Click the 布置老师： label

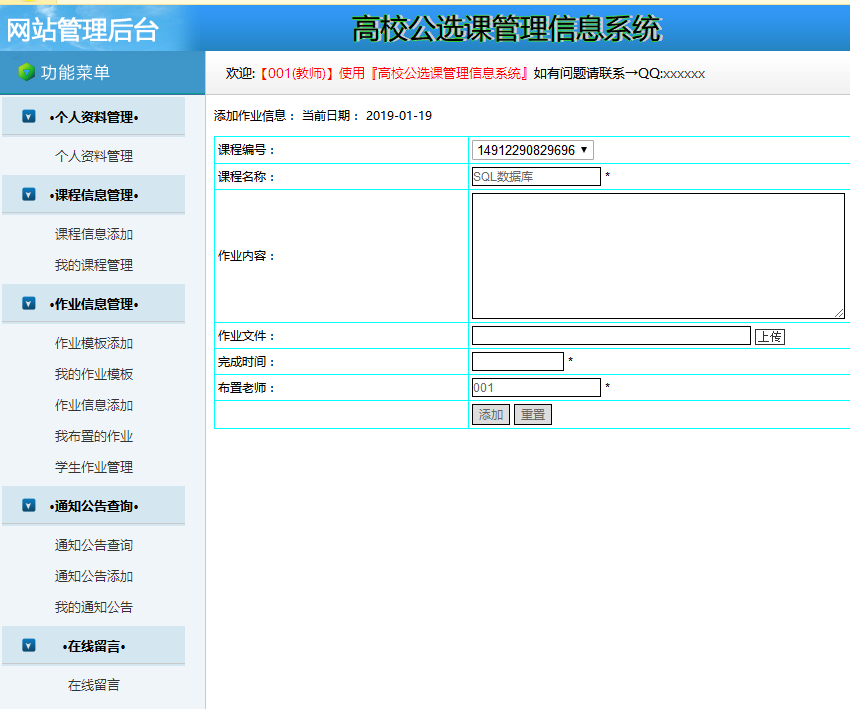click(246, 388)
